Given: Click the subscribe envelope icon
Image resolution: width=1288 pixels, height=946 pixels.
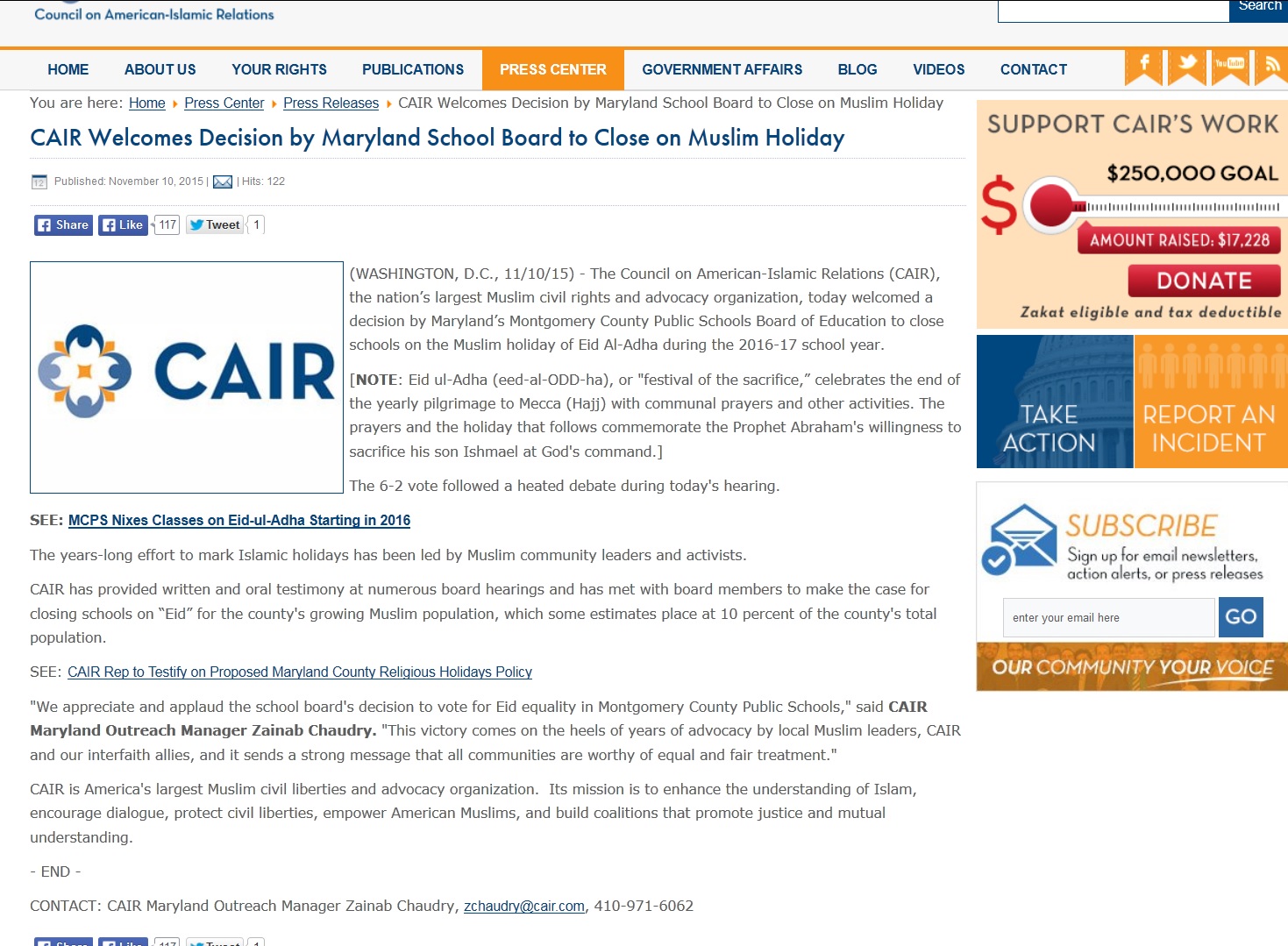Looking at the screenshot, I should 1020,538.
